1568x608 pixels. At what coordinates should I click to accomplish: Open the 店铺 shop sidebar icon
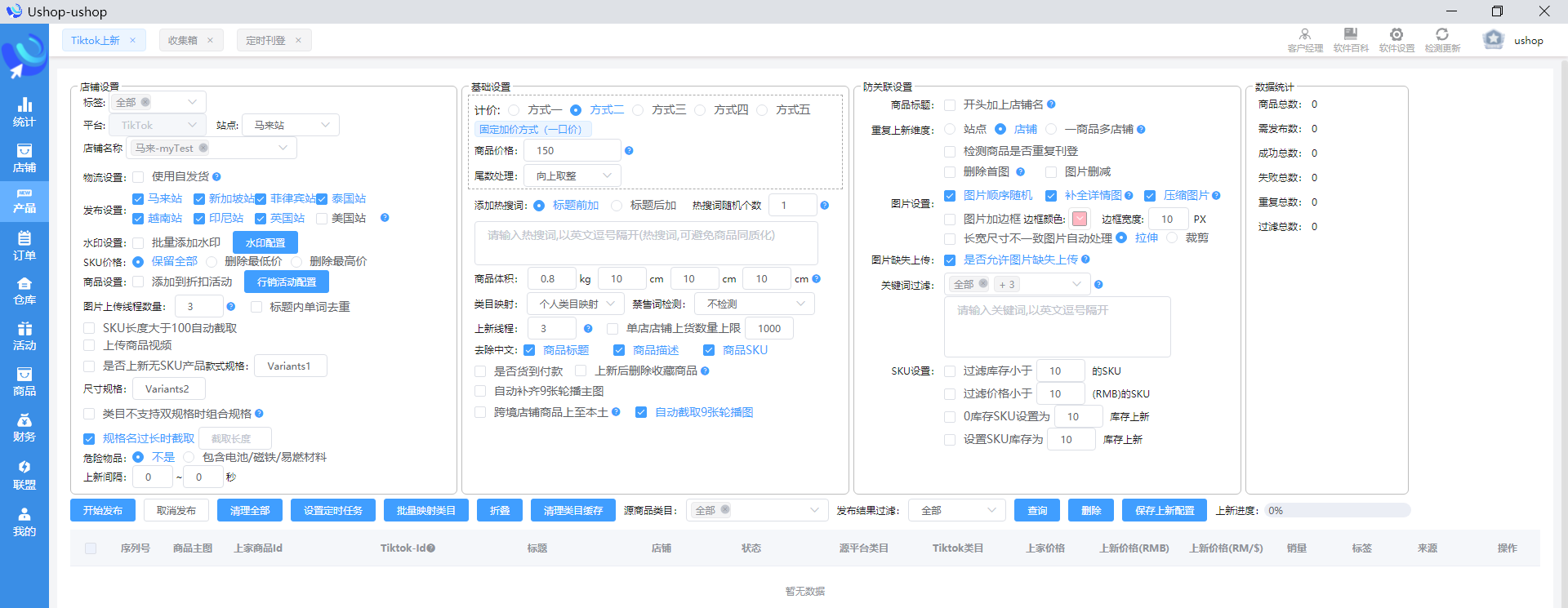24,158
